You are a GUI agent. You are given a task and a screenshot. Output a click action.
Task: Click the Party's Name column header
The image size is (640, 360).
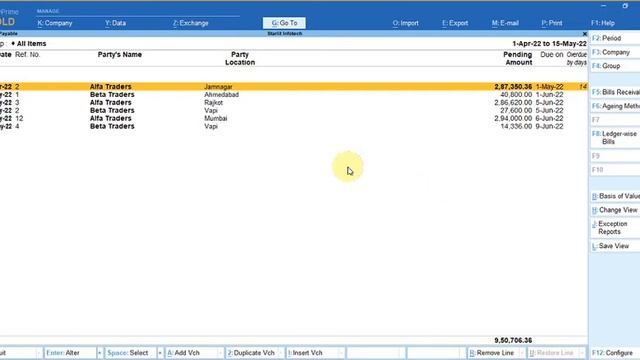[120, 55]
